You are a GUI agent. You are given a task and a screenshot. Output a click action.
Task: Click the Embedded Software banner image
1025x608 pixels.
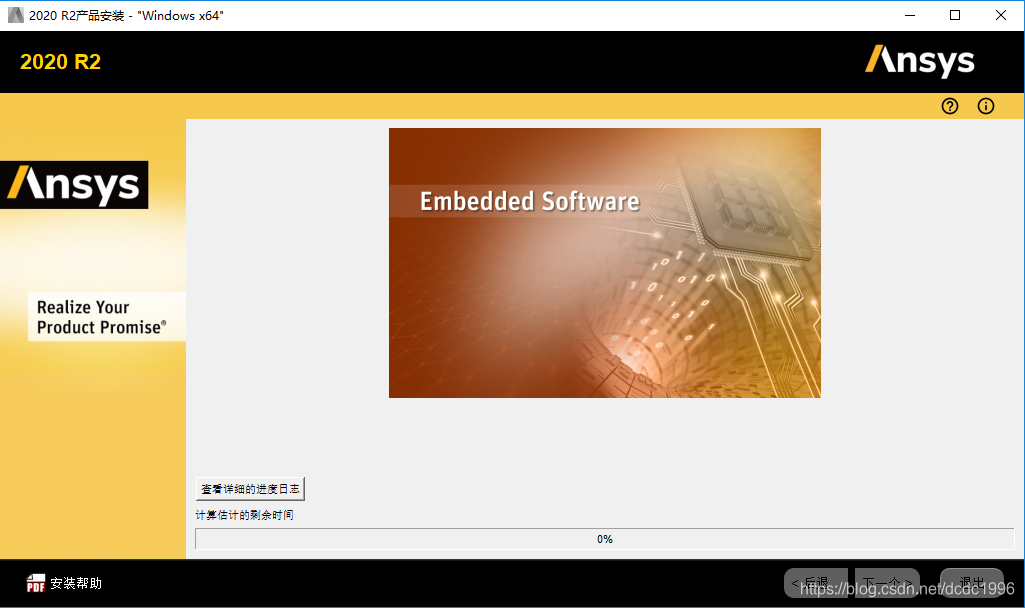coord(604,263)
